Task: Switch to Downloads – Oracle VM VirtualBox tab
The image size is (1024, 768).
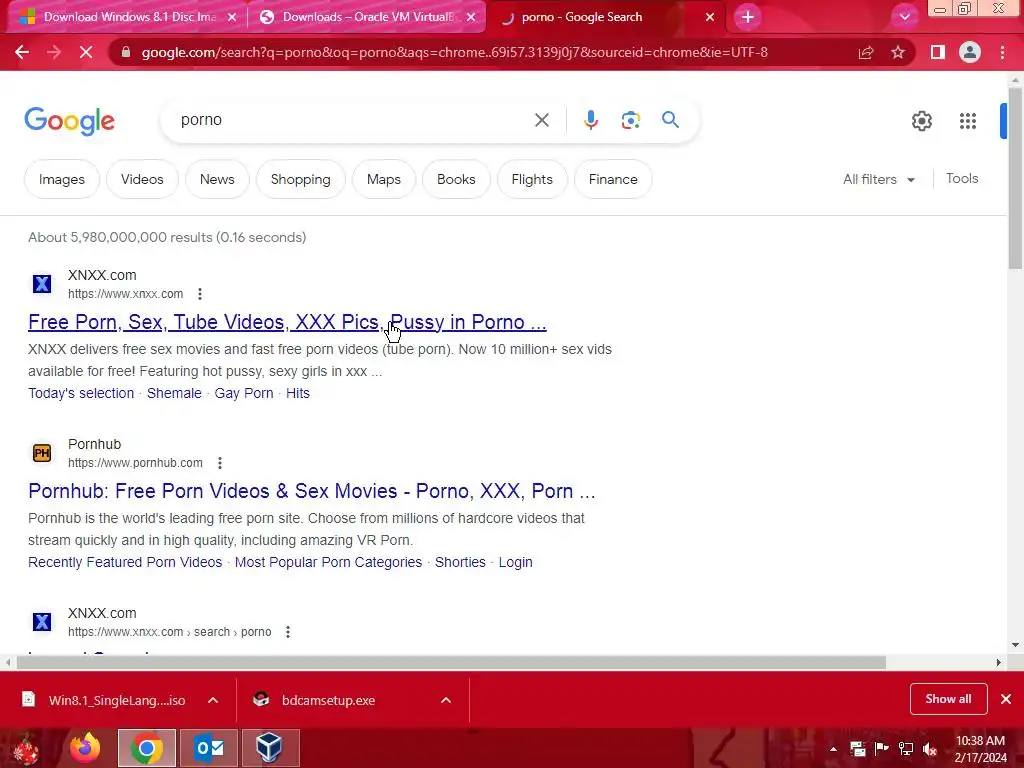Action: click(358, 17)
